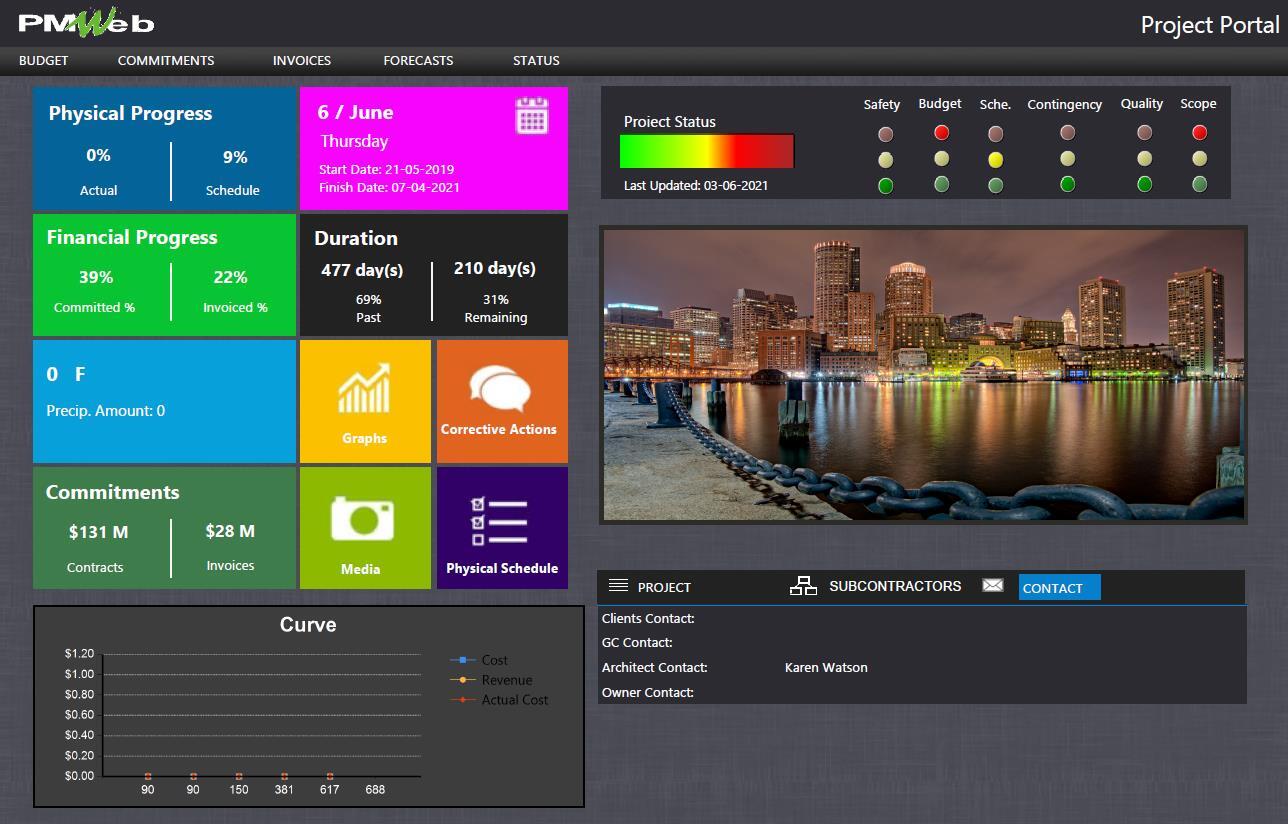The image size is (1288, 824).
Task: Click the Architect Contact label
Action: pyautogui.click(x=655, y=667)
